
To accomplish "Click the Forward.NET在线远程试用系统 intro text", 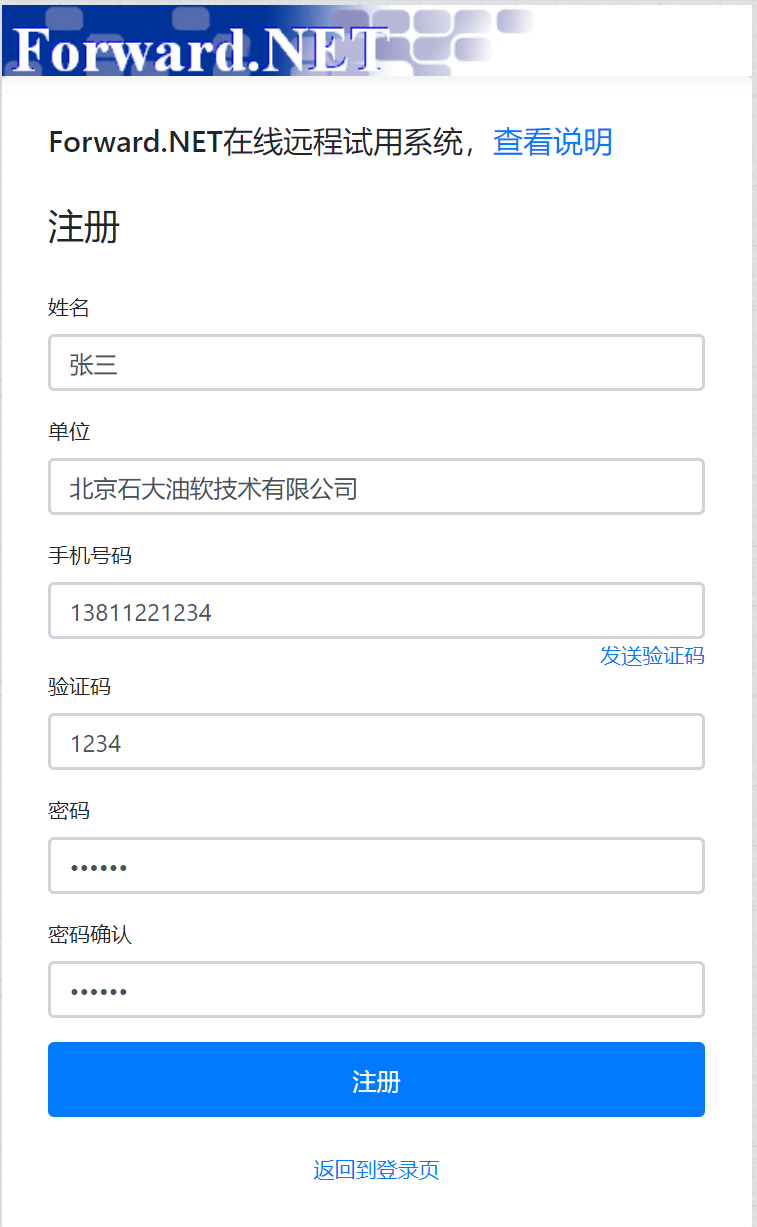I will pos(262,142).
